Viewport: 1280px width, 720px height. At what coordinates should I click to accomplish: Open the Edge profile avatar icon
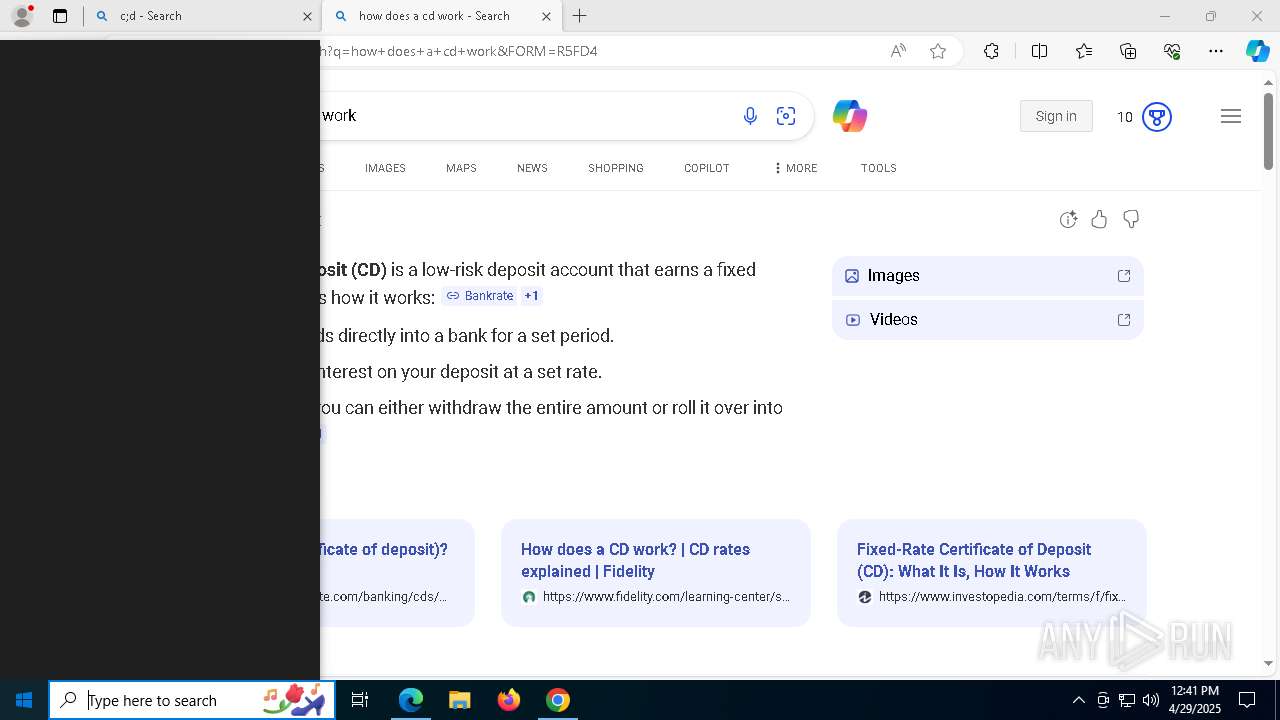[21, 16]
